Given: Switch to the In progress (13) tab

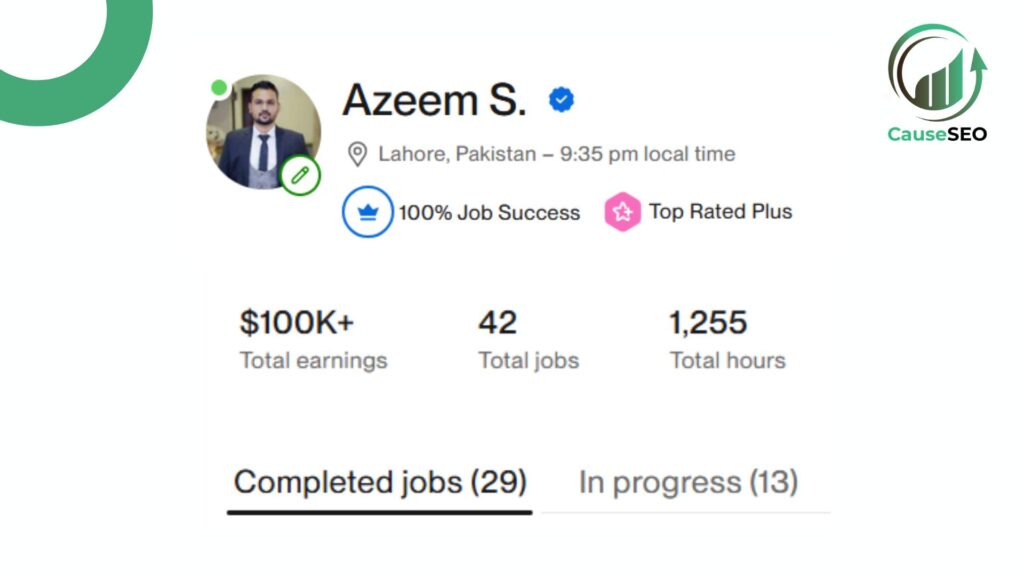Looking at the screenshot, I should (688, 483).
